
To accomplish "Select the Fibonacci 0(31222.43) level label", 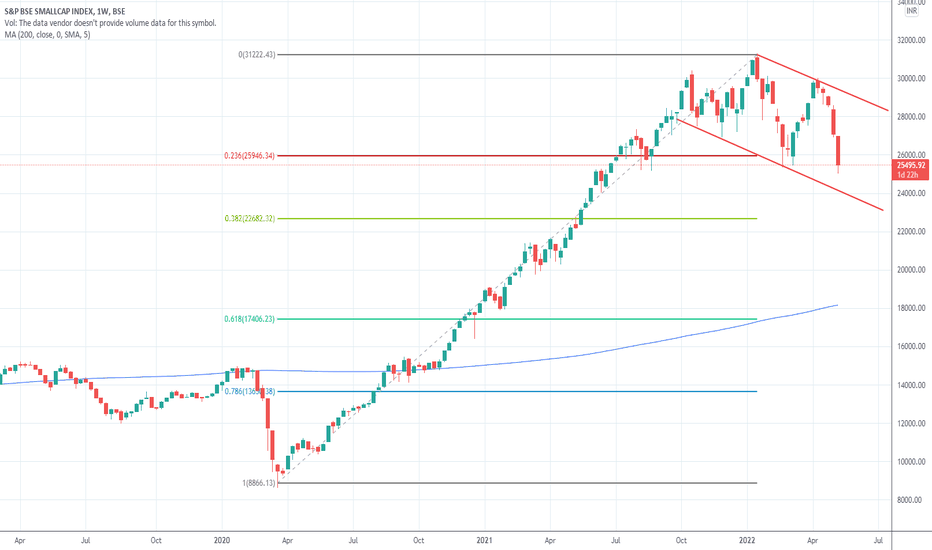I will point(257,55).
